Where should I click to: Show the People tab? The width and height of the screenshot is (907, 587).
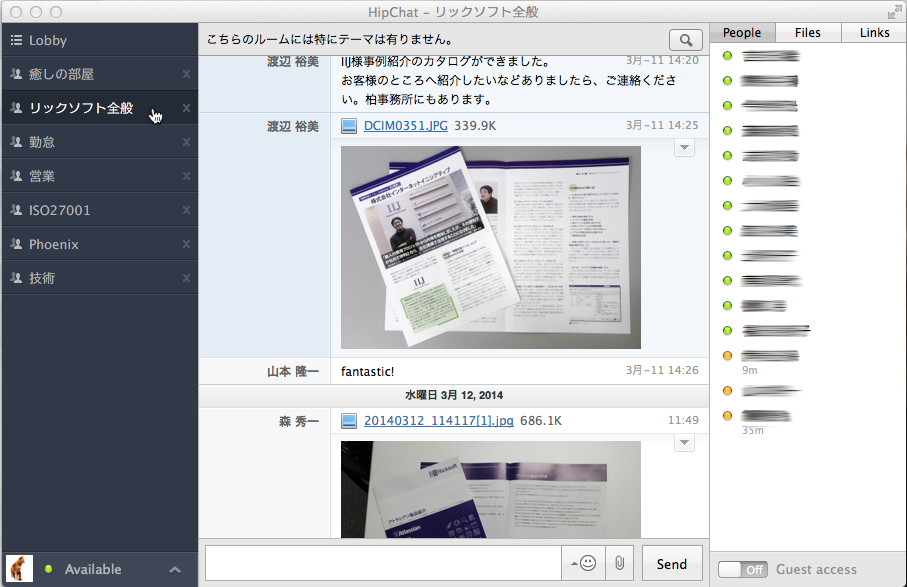pos(742,32)
